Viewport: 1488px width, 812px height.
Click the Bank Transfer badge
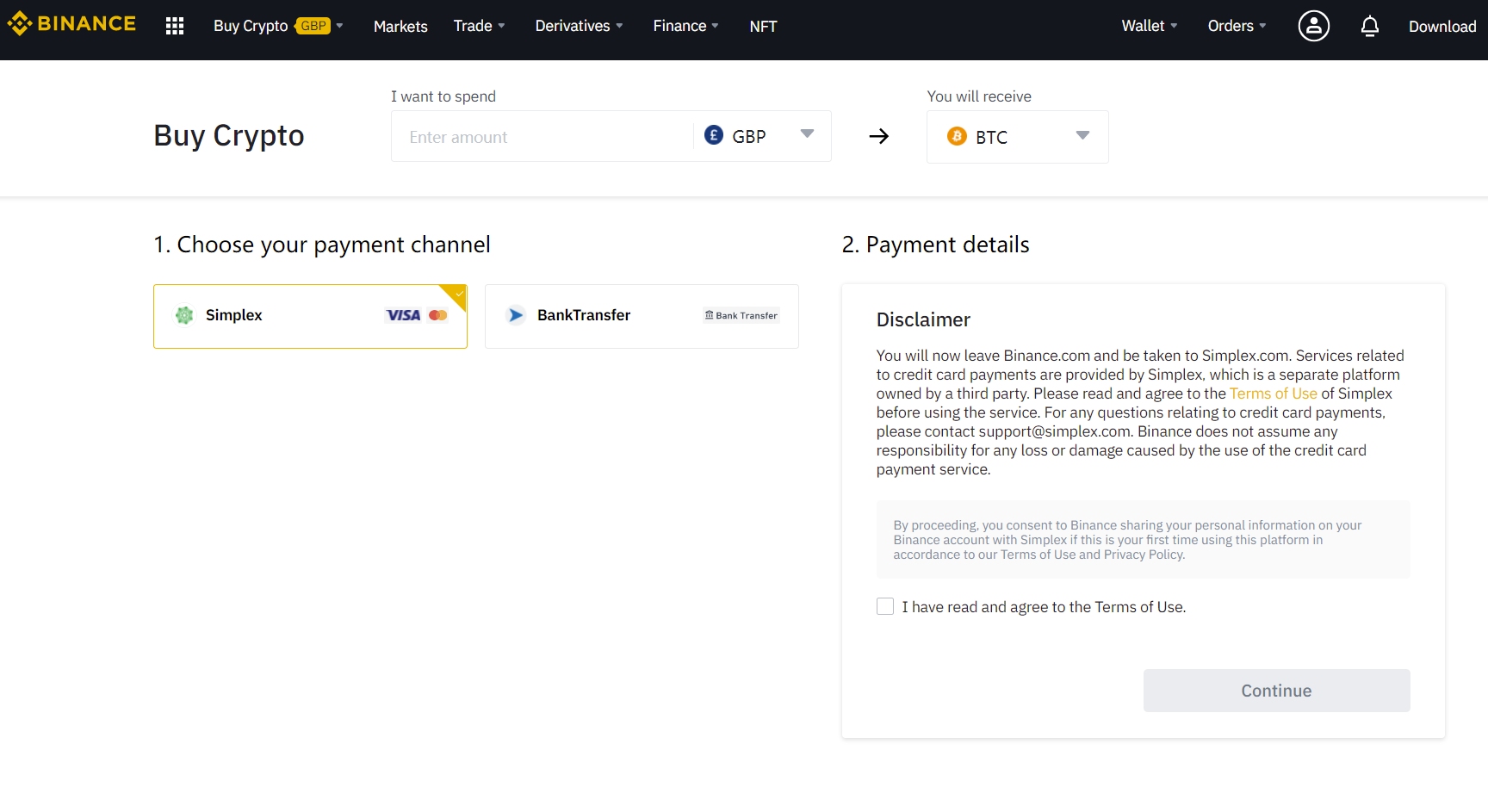point(741,315)
